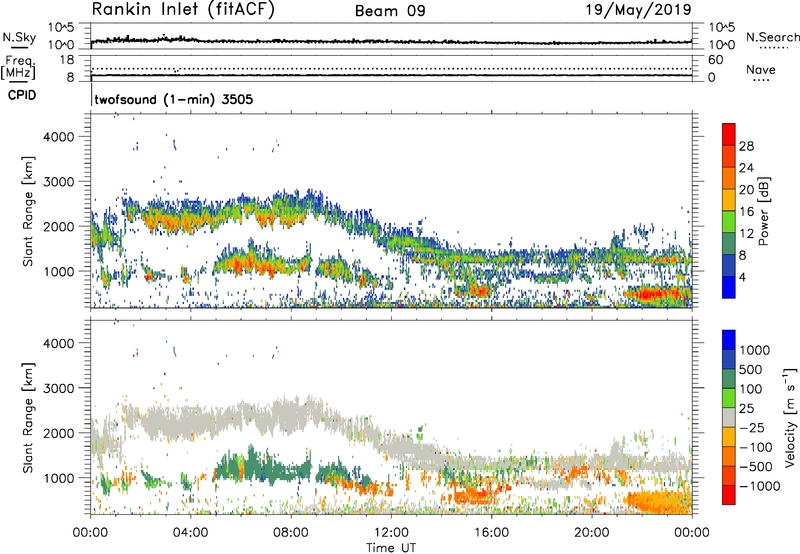
Task: Click the 04:00 time tick label
Action: [x=190, y=533]
